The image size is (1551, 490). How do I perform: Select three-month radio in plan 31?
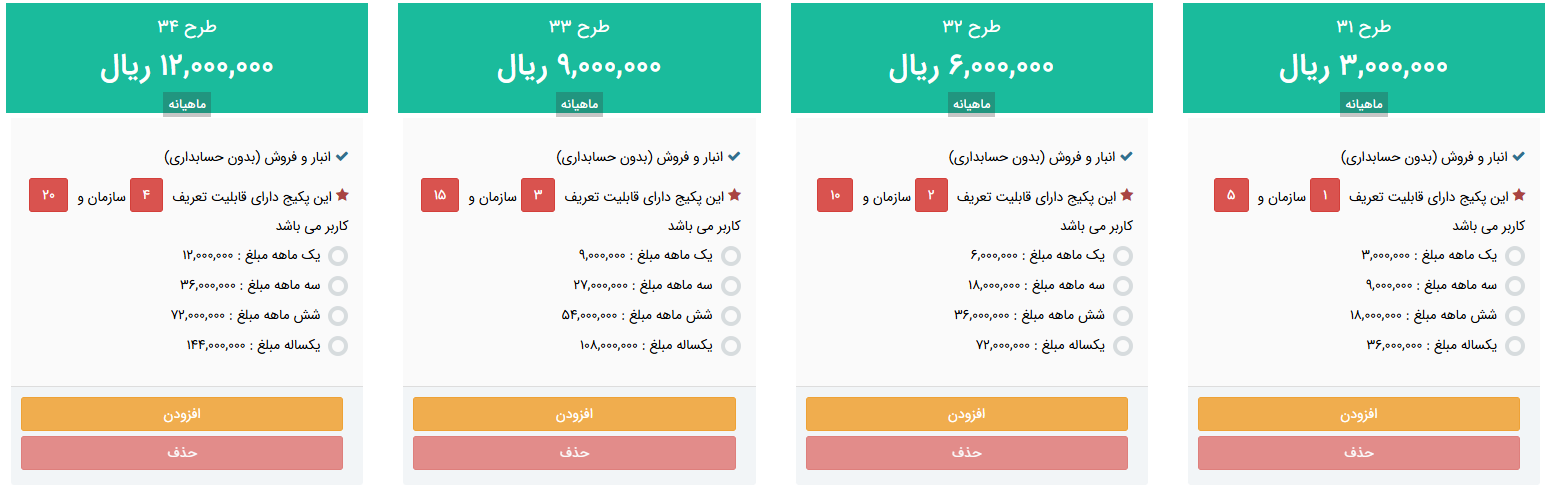tap(1515, 286)
